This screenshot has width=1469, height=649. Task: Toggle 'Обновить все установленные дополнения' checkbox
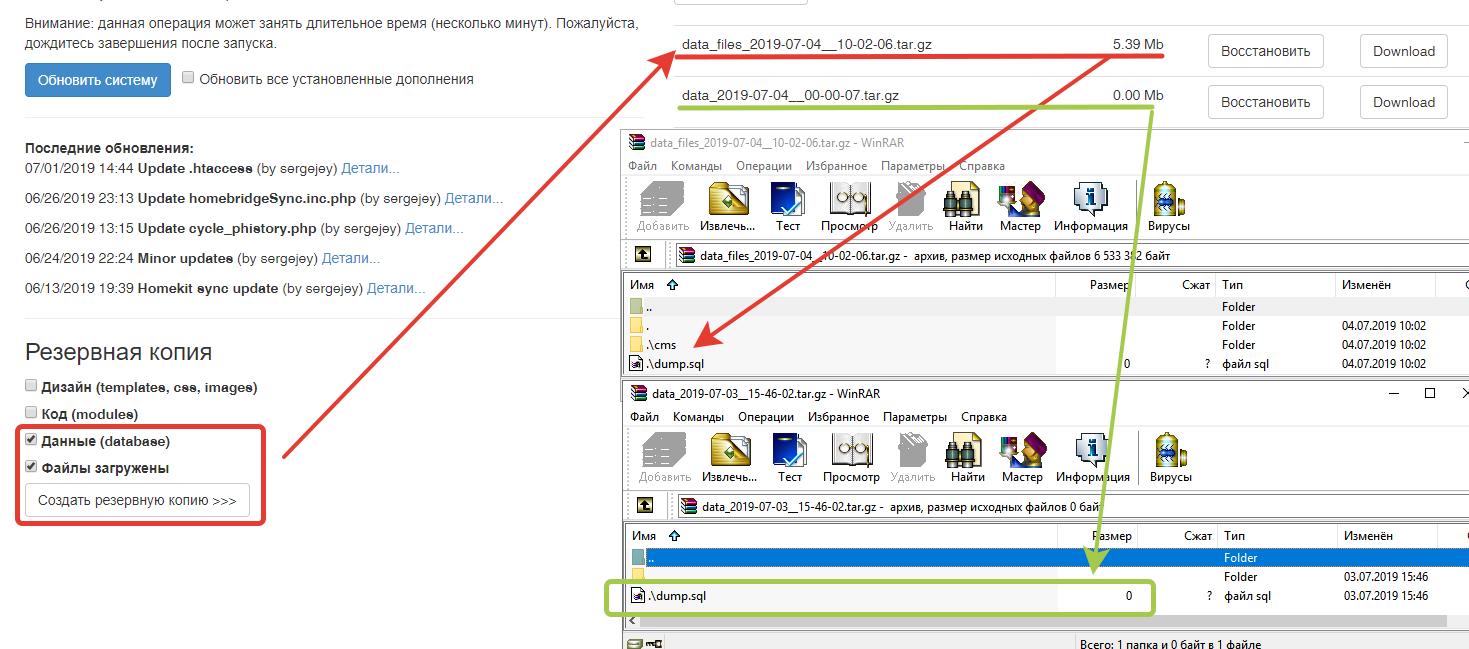[188, 77]
